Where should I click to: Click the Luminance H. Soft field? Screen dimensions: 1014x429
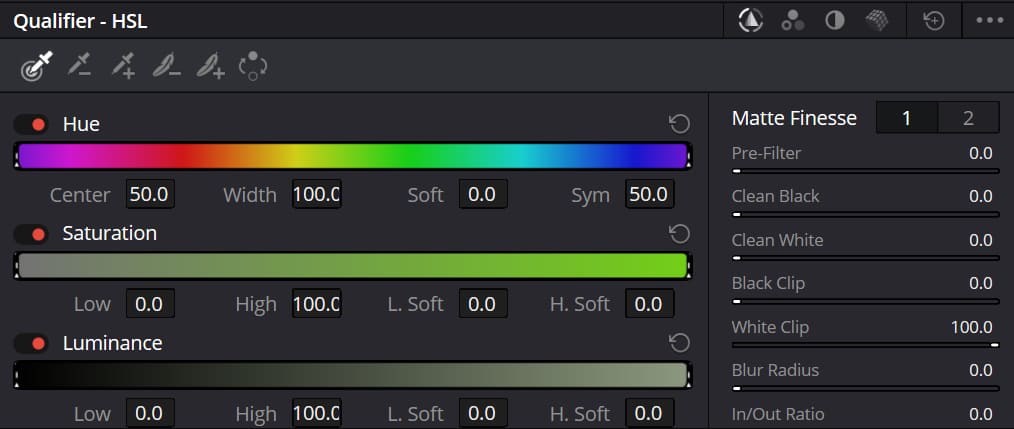[649, 413]
